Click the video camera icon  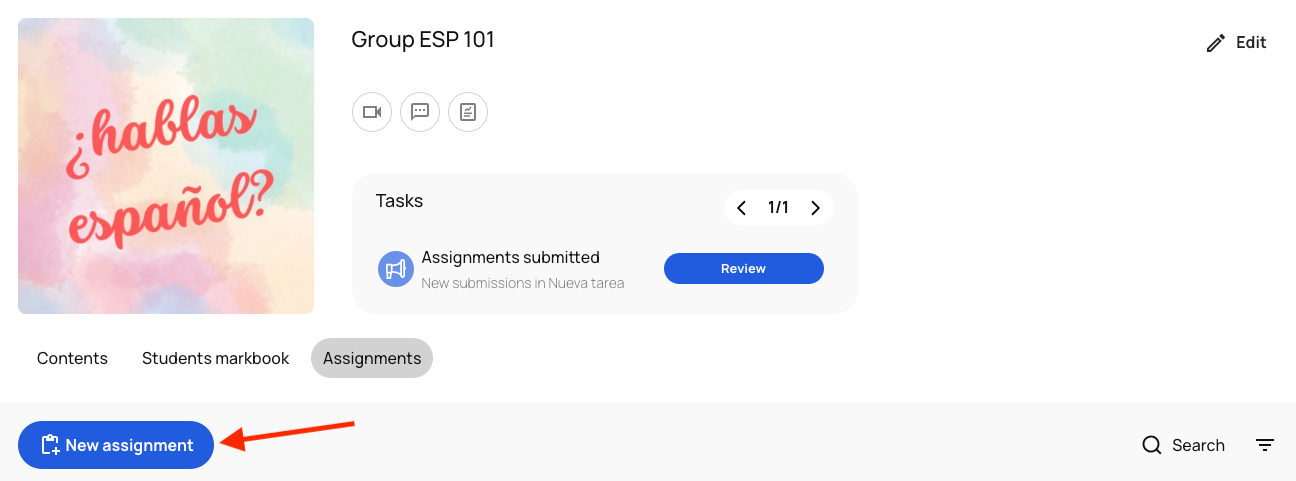[372, 112]
